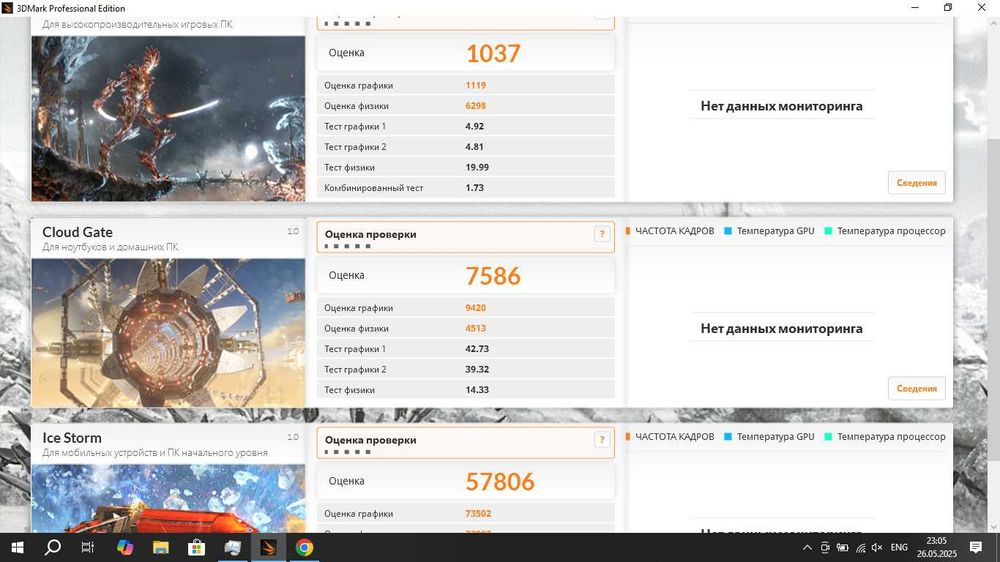Click the Cloud Gate preview thumbnail
The image size is (1000, 562).
168,332
